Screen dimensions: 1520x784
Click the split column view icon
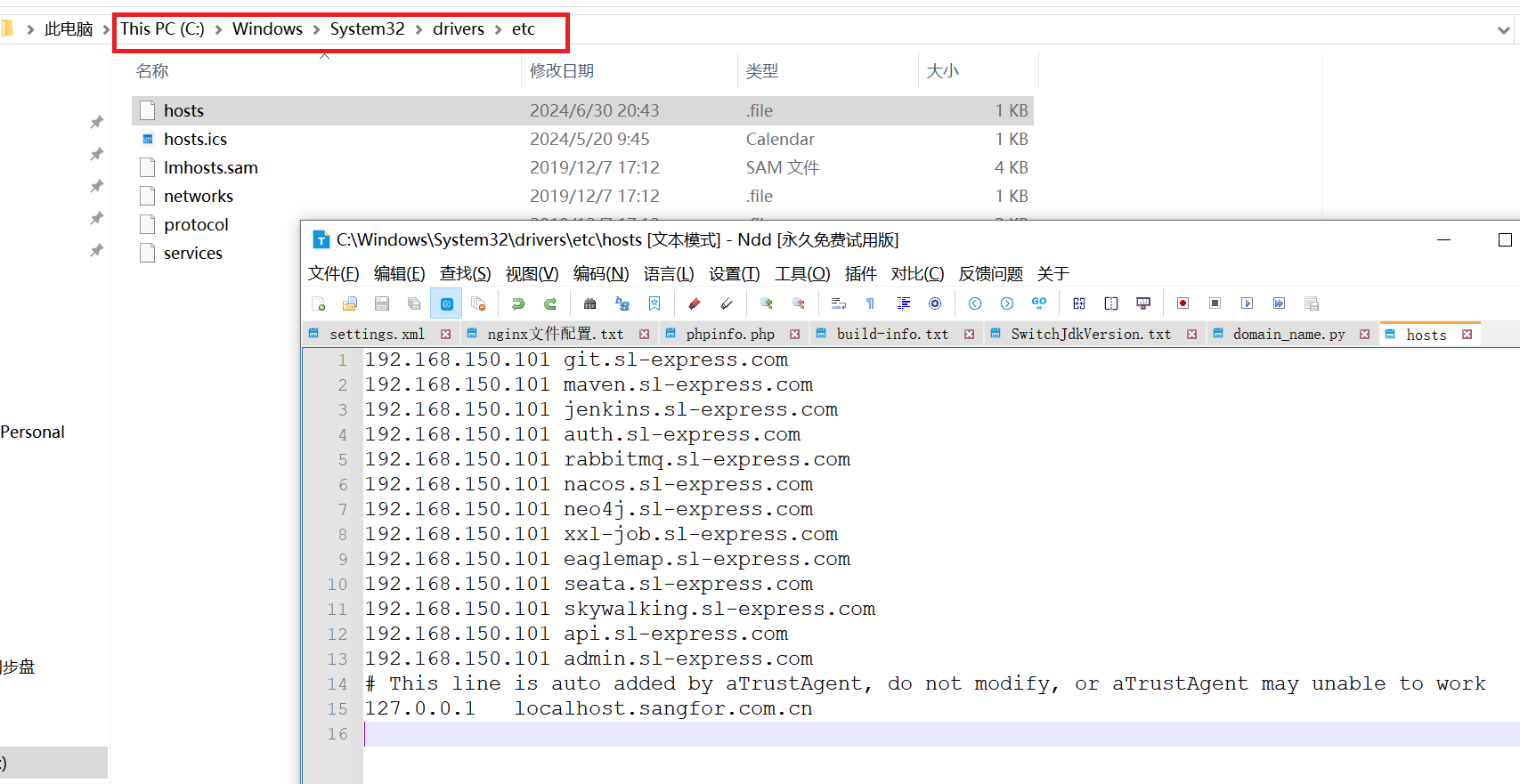point(1111,303)
